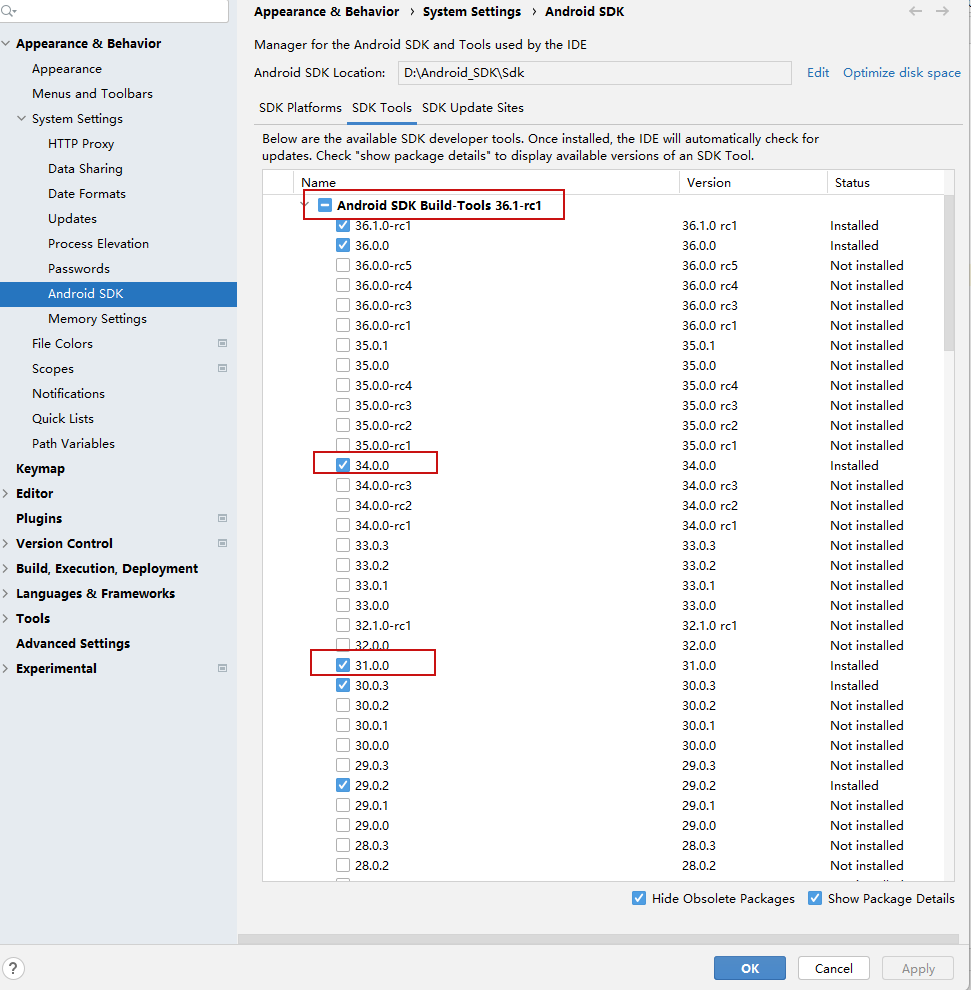Collapse the Android SDK Build-Tools group

[306, 205]
